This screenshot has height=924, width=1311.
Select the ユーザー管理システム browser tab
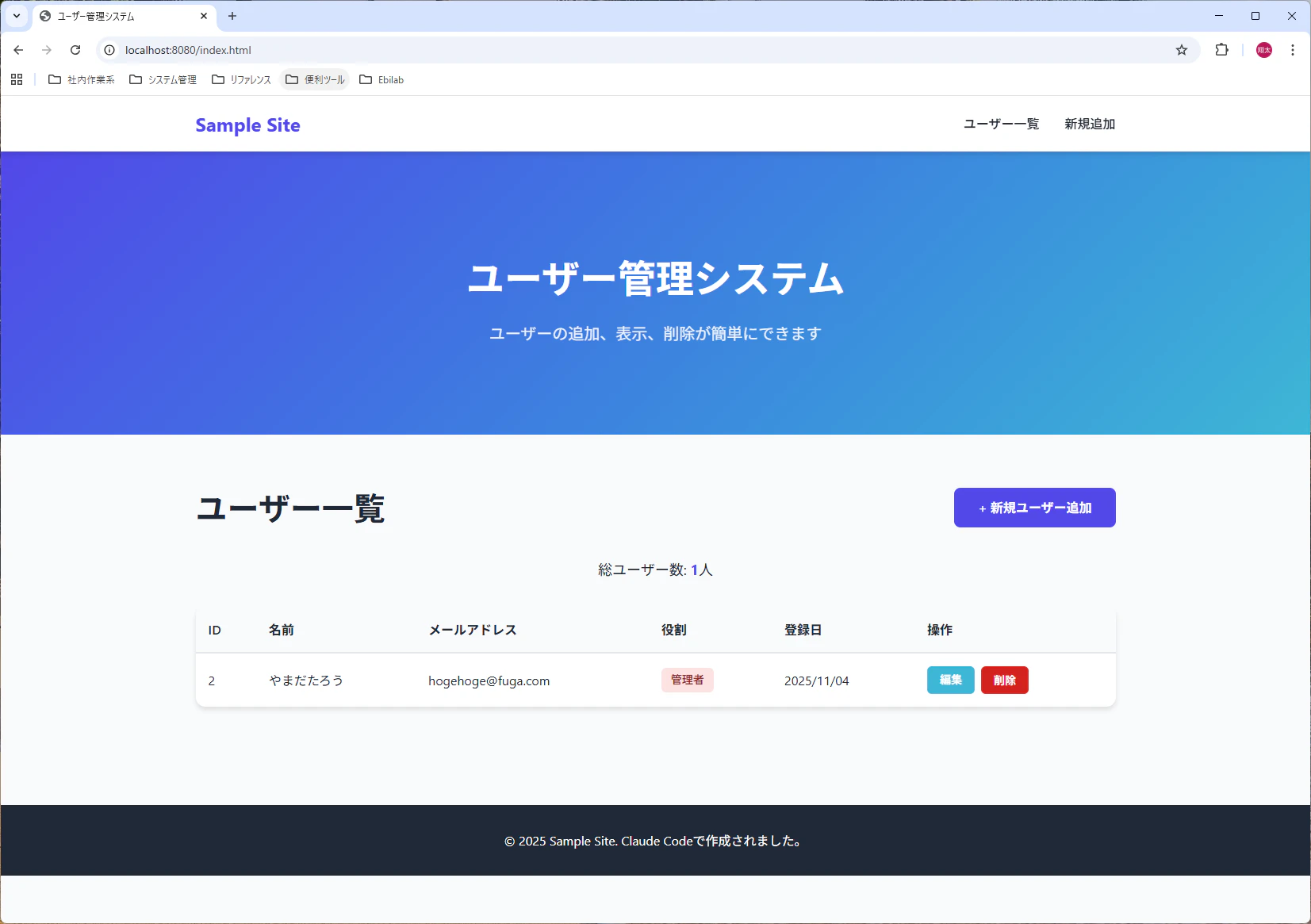pos(125,16)
